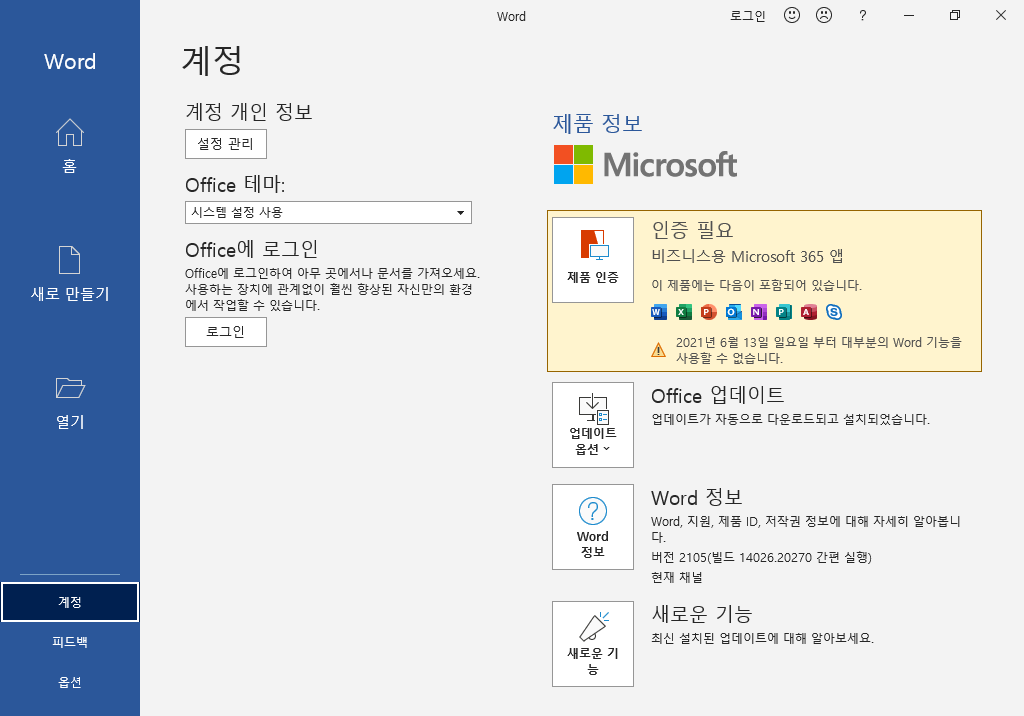1024x716 pixels.
Task: Click the About Word (Word 정보) button
Action: (593, 527)
